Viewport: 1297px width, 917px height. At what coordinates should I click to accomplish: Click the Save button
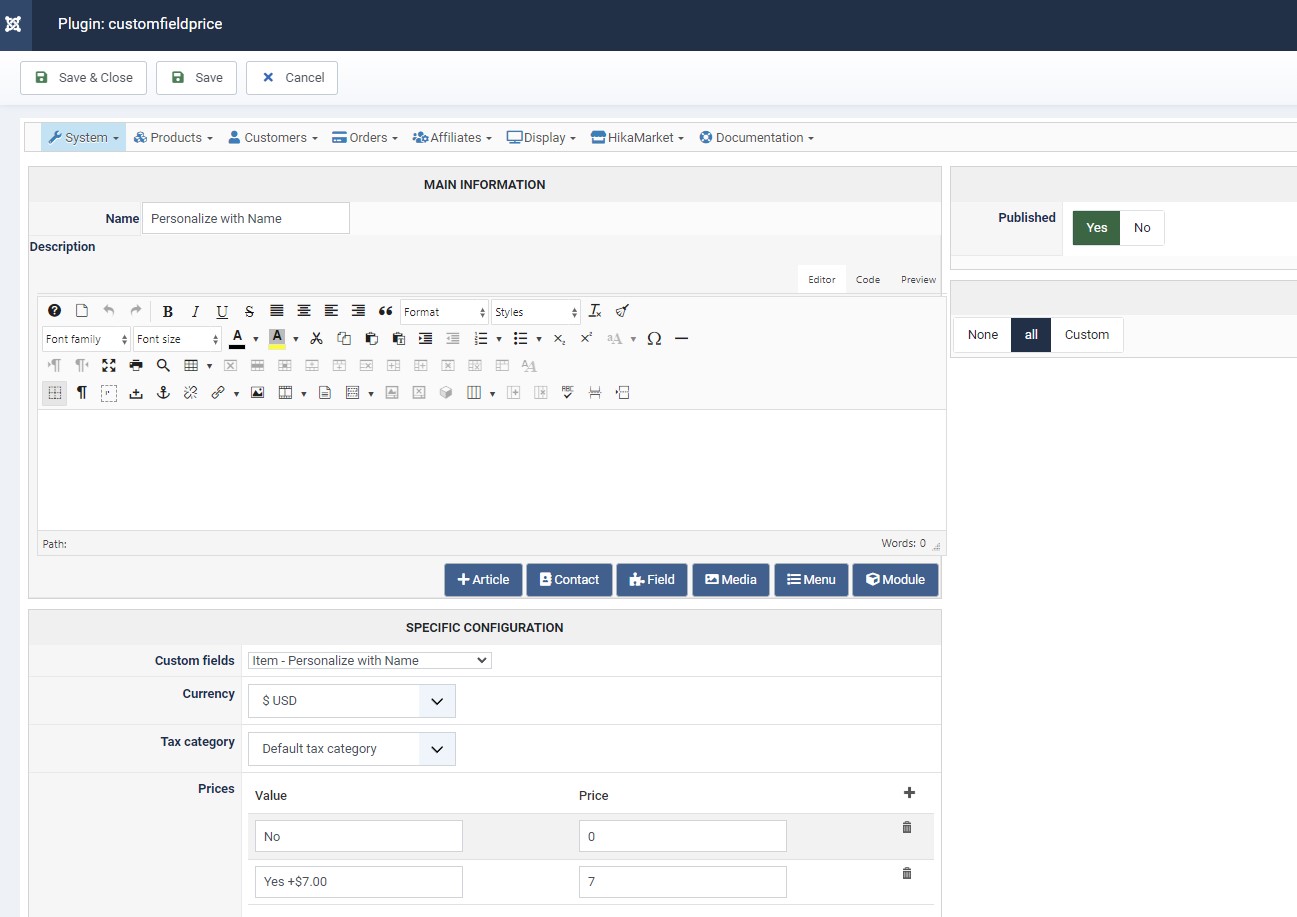tap(196, 78)
